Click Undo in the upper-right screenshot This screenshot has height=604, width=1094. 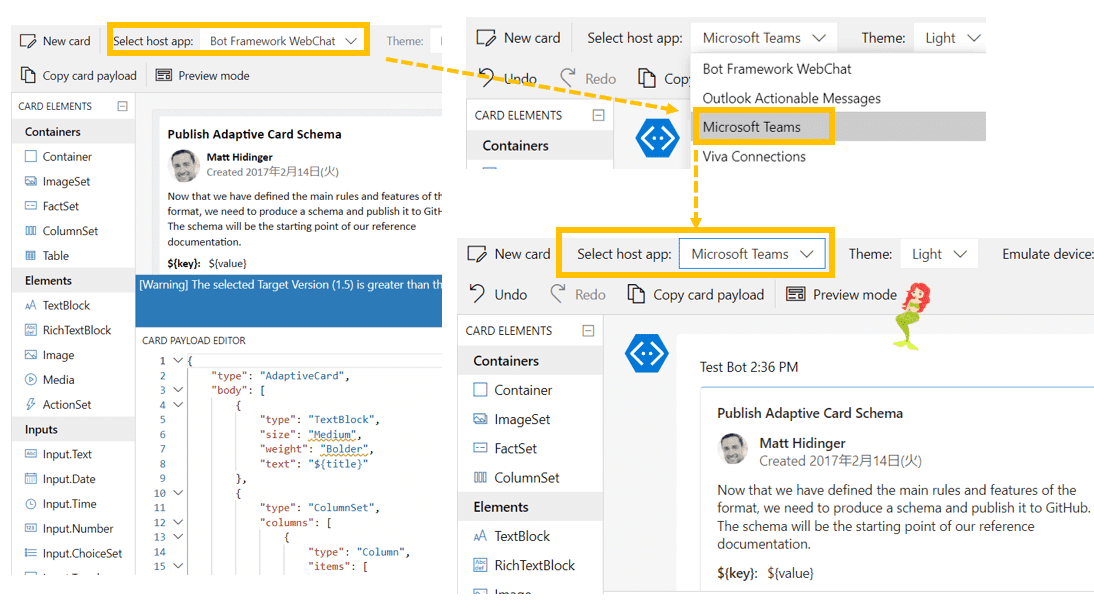pos(508,78)
